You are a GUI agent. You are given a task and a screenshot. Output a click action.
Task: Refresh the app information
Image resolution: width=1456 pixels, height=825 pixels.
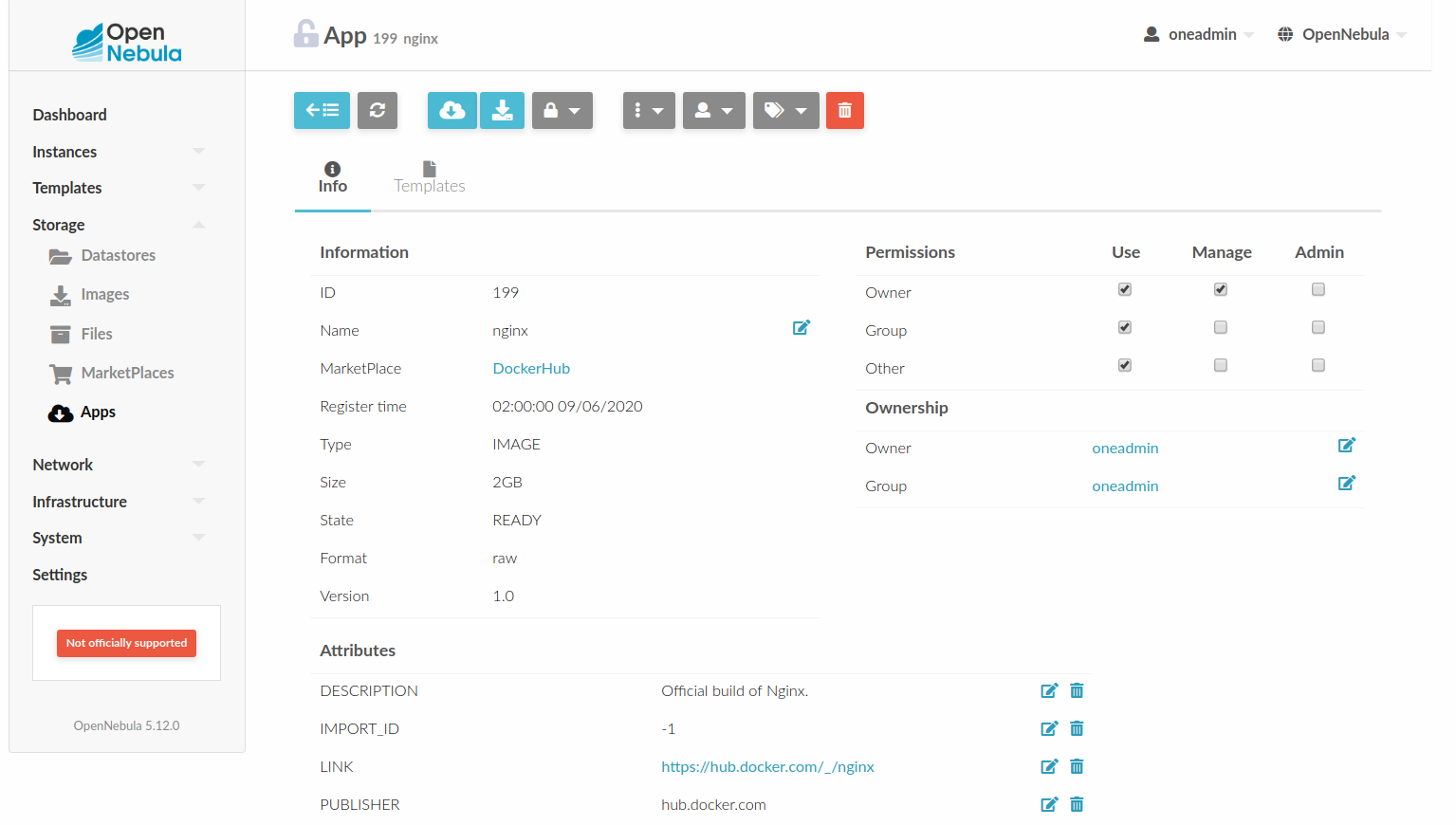tap(378, 110)
